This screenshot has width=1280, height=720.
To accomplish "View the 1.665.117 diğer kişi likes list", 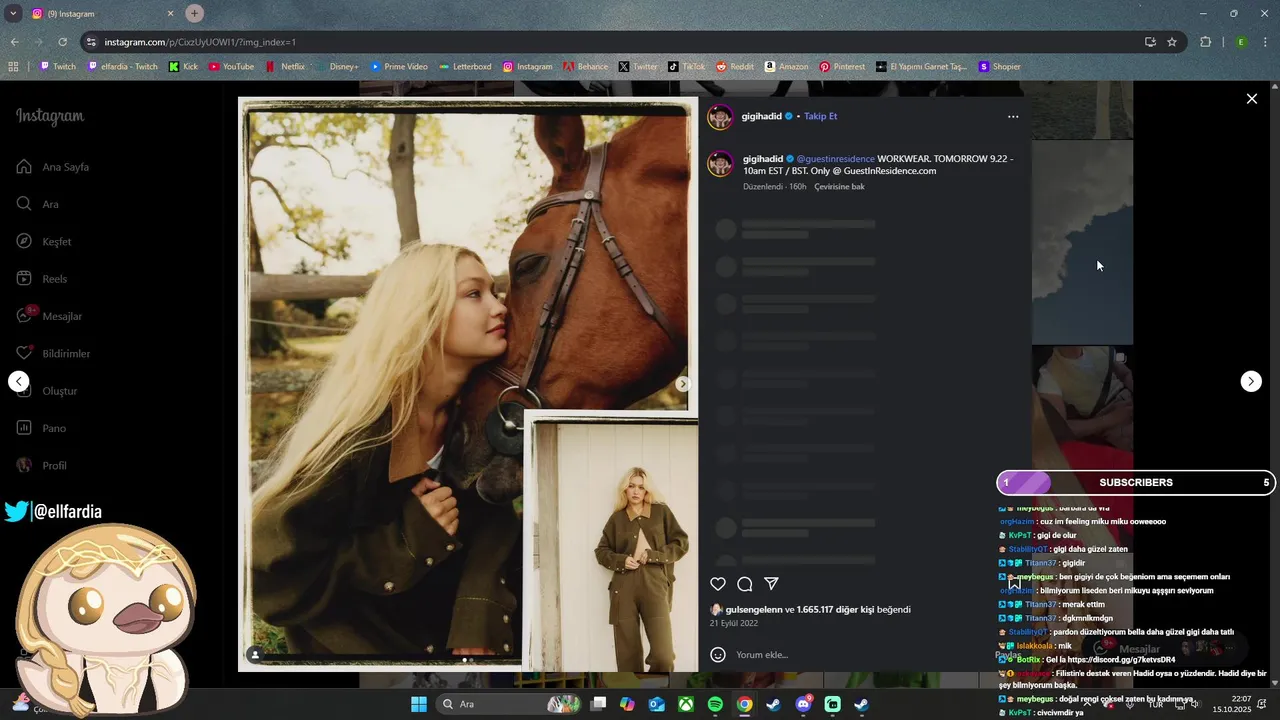I will [x=835, y=609].
